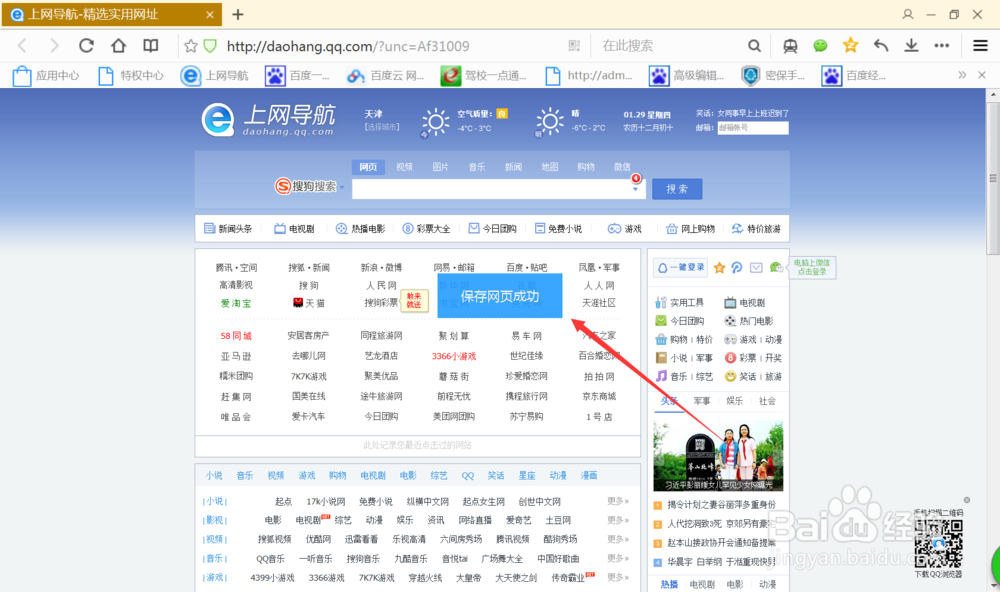
Task: Click the 一键登录 button
Action: [x=681, y=267]
